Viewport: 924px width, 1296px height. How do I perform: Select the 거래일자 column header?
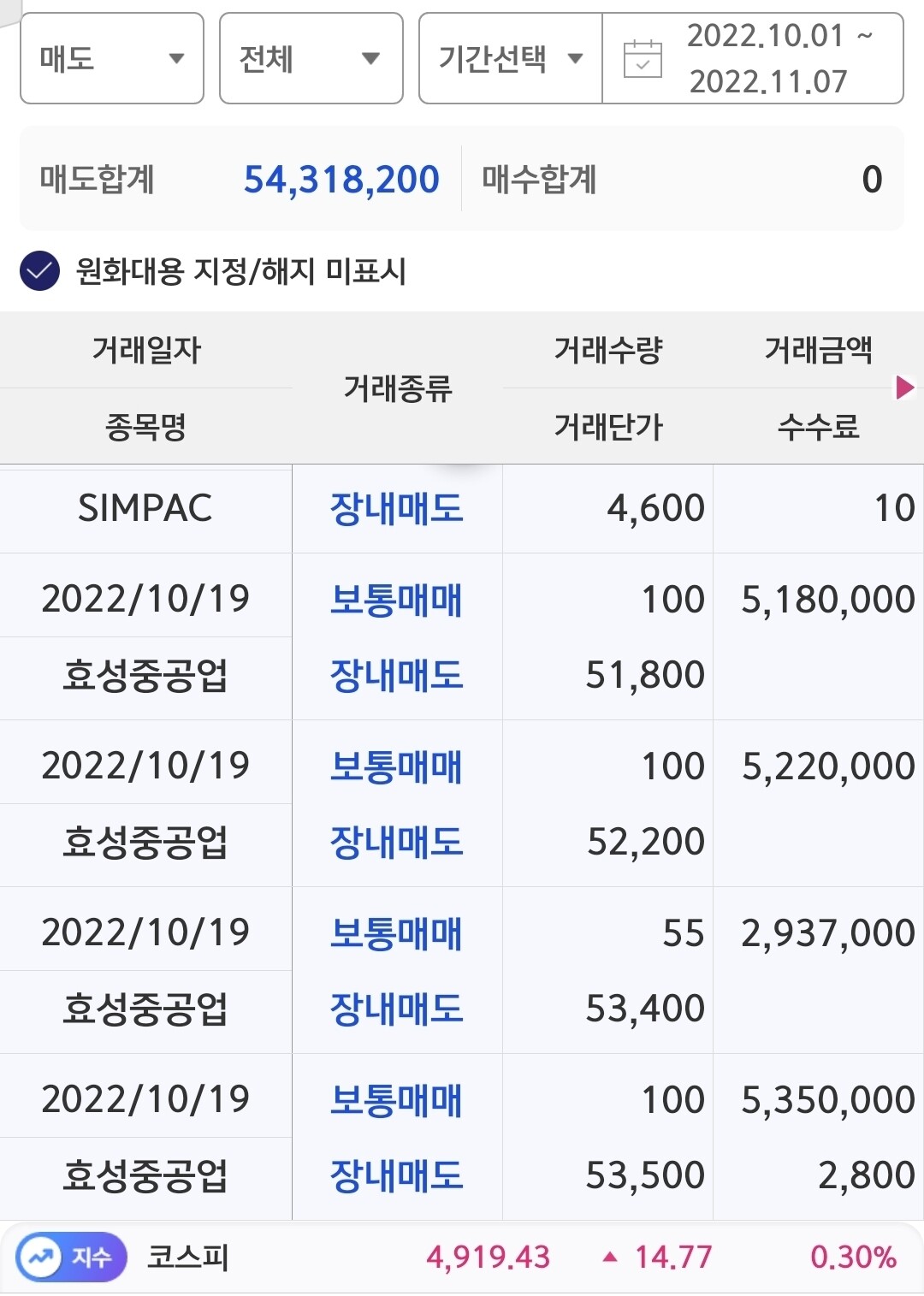click(146, 349)
